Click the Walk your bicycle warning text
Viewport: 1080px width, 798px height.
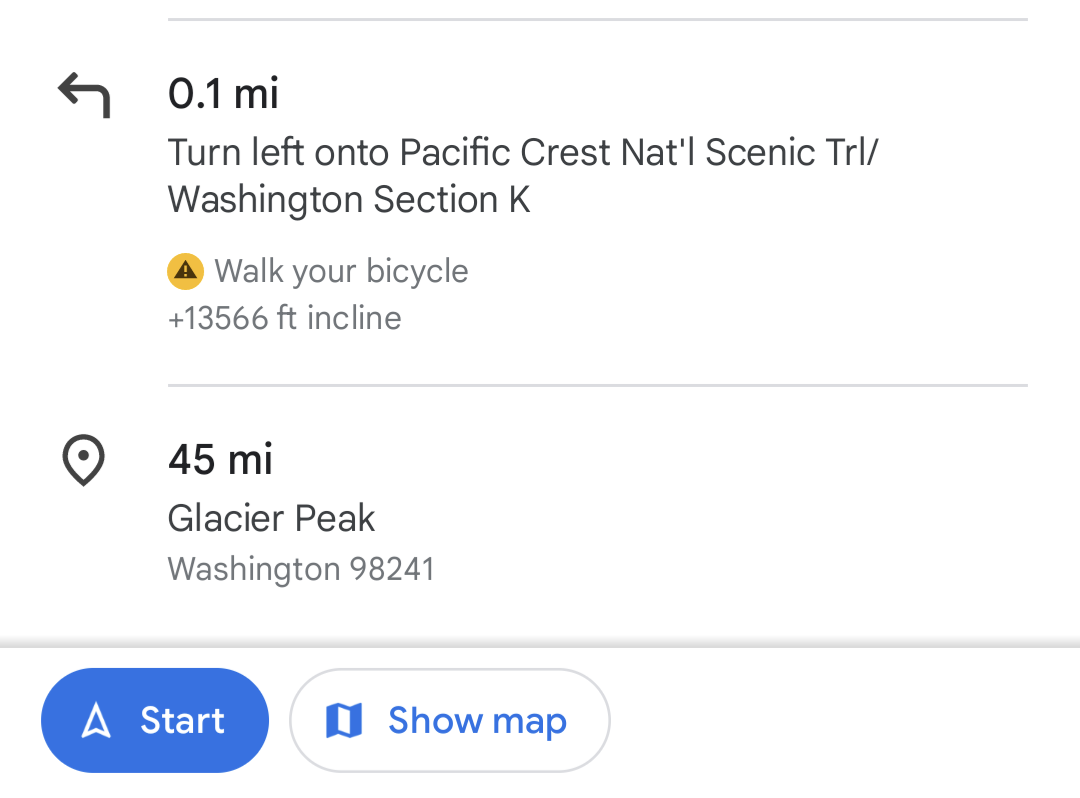pyautogui.click(x=341, y=271)
